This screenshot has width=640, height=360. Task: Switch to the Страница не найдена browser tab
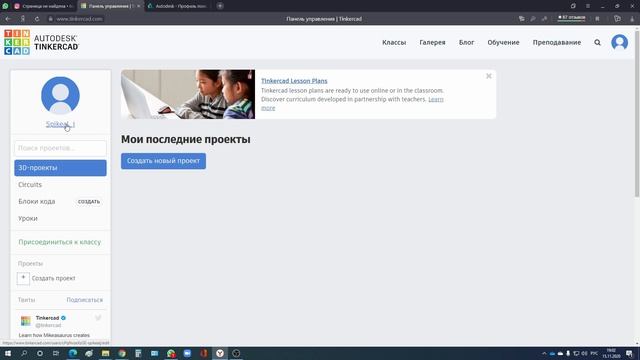[43, 6]
